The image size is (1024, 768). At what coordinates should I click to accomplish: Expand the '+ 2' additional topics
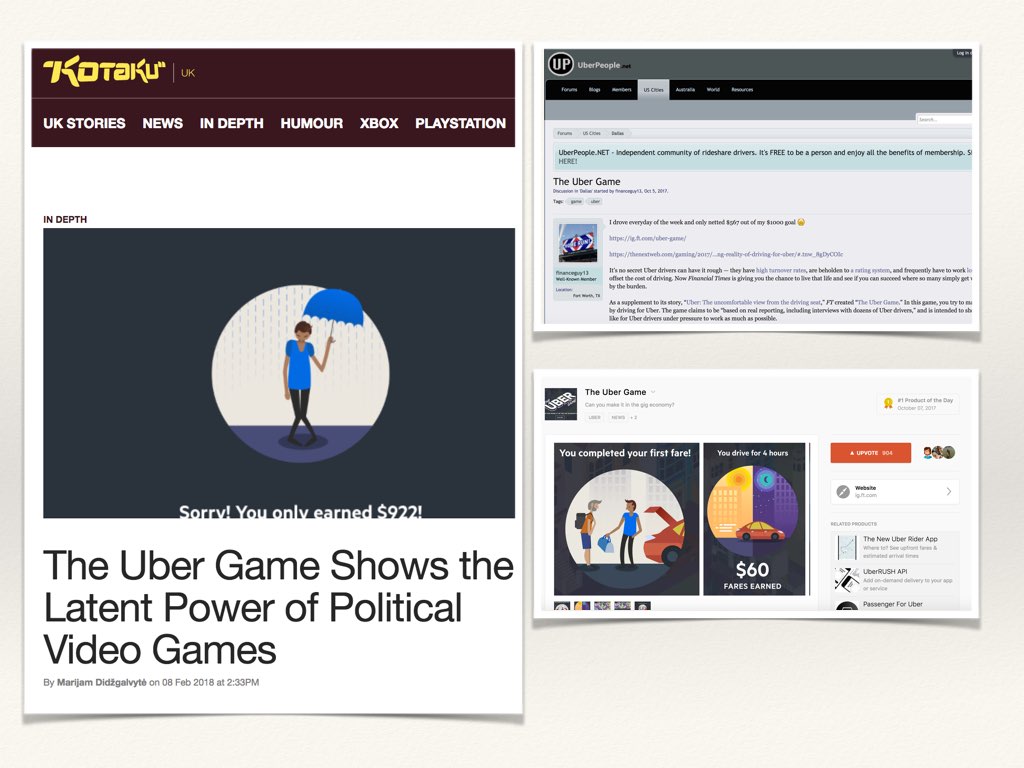[634, 417]
